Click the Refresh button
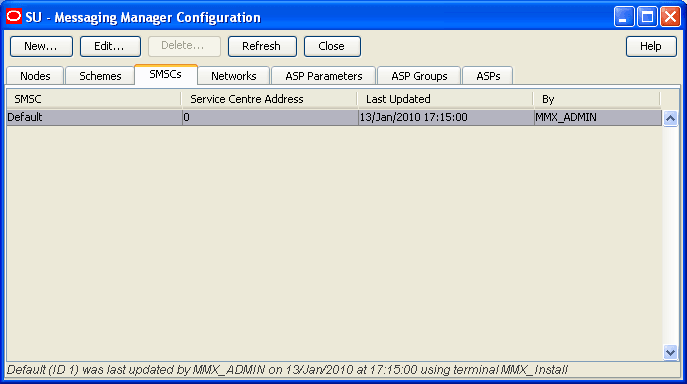 pyautogui.click(x=262, y=46)
